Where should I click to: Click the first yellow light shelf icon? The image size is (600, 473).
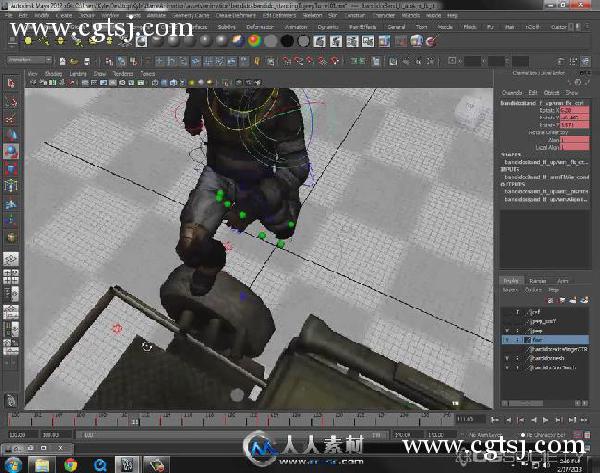pos(28,41)
